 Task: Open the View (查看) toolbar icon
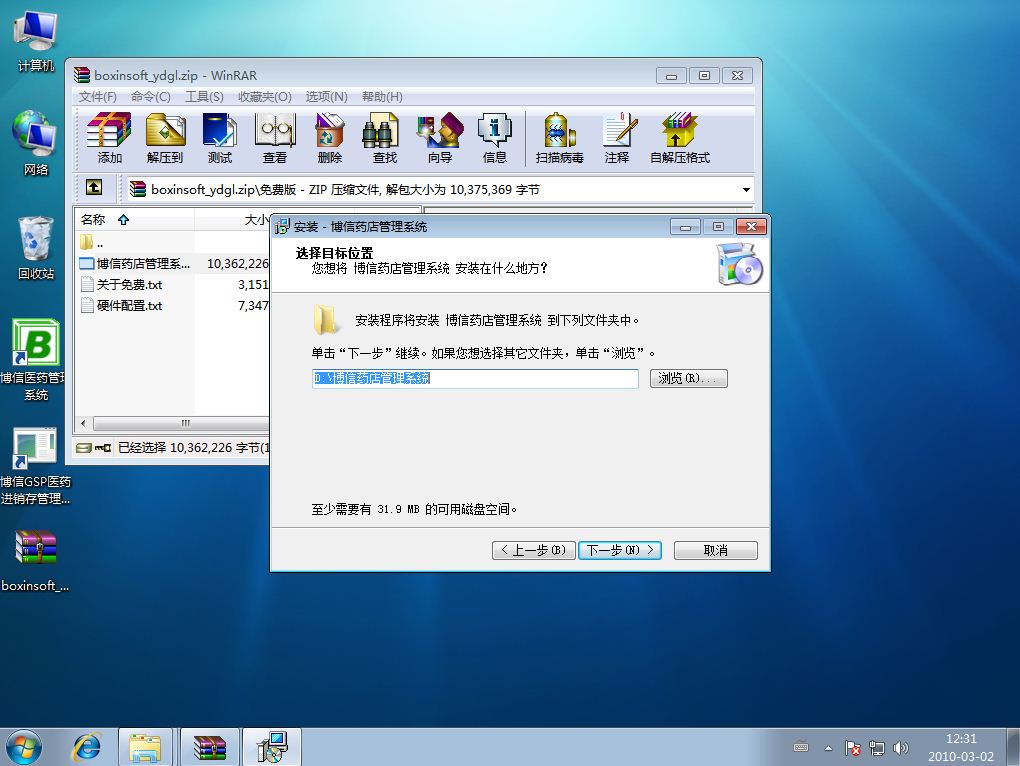pyautogui.click(x=275, y=139)
